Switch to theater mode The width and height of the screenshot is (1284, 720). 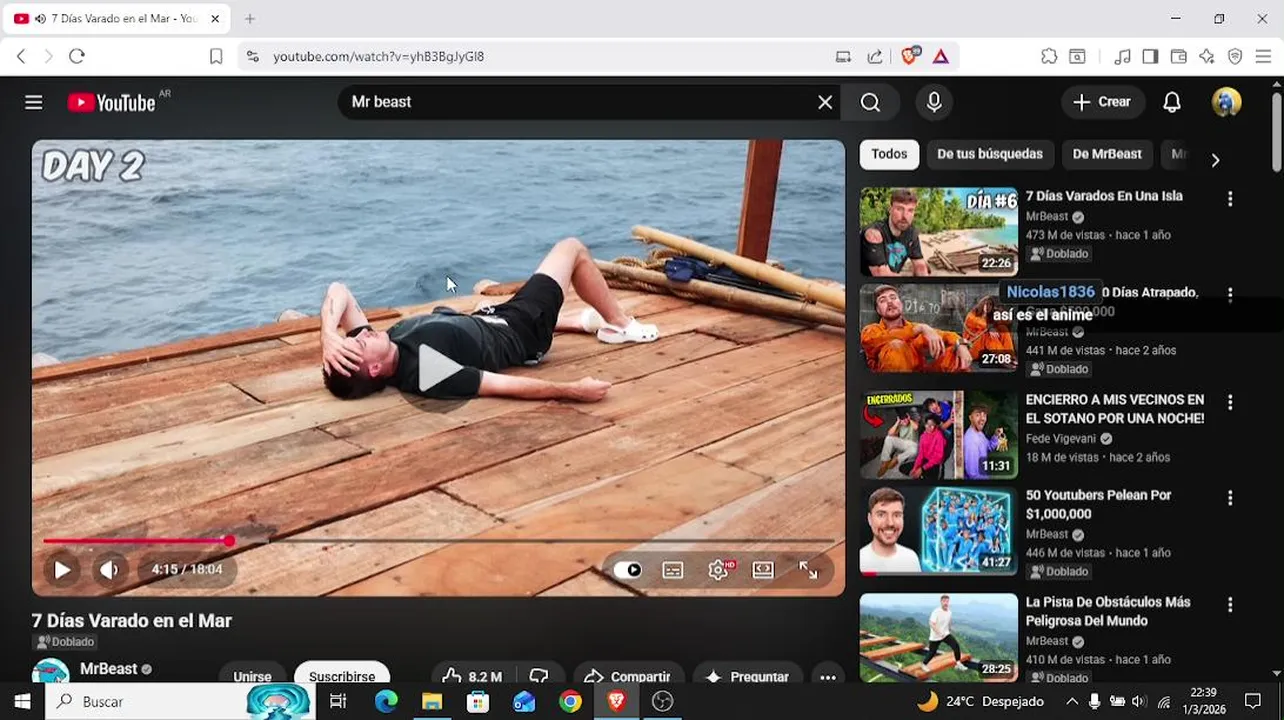(x=763, y=570)
